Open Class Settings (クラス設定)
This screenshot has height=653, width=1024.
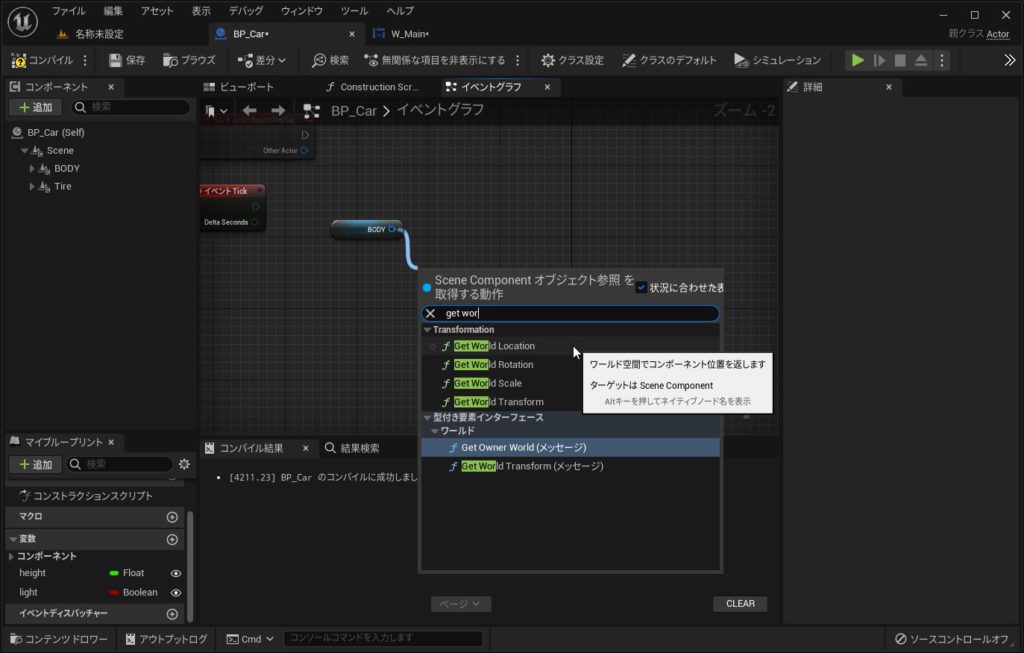point(572,60)
